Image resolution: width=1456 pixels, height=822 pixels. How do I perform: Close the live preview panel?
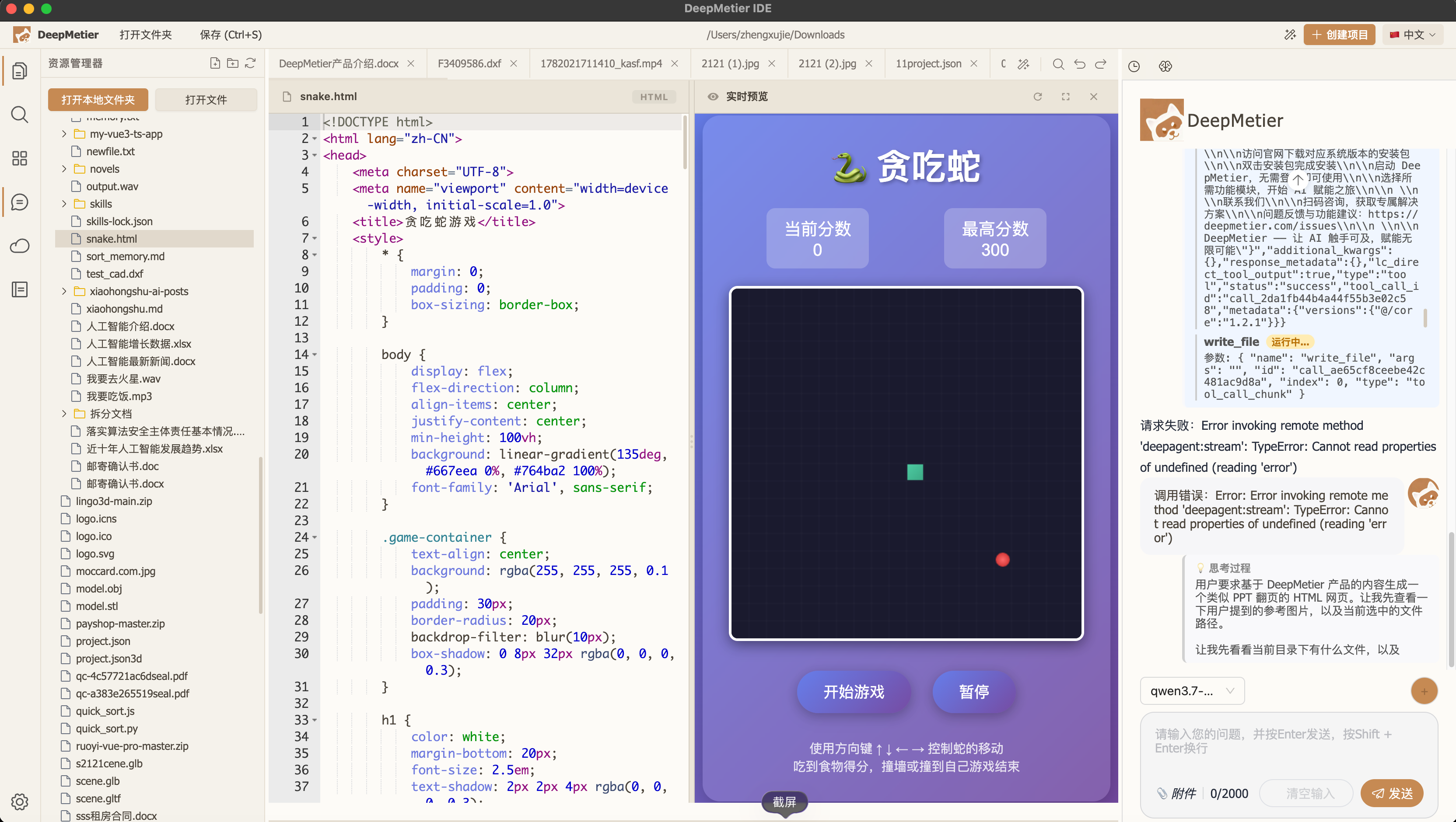1094,97
